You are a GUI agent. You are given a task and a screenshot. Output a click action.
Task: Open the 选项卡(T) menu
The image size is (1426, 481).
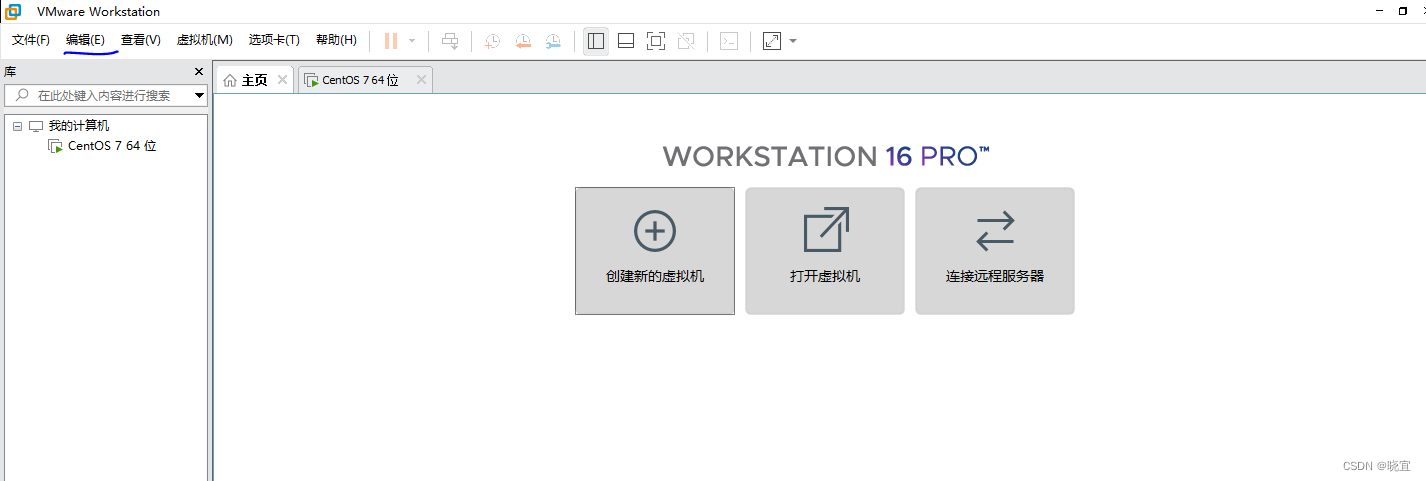coord(274,40)
